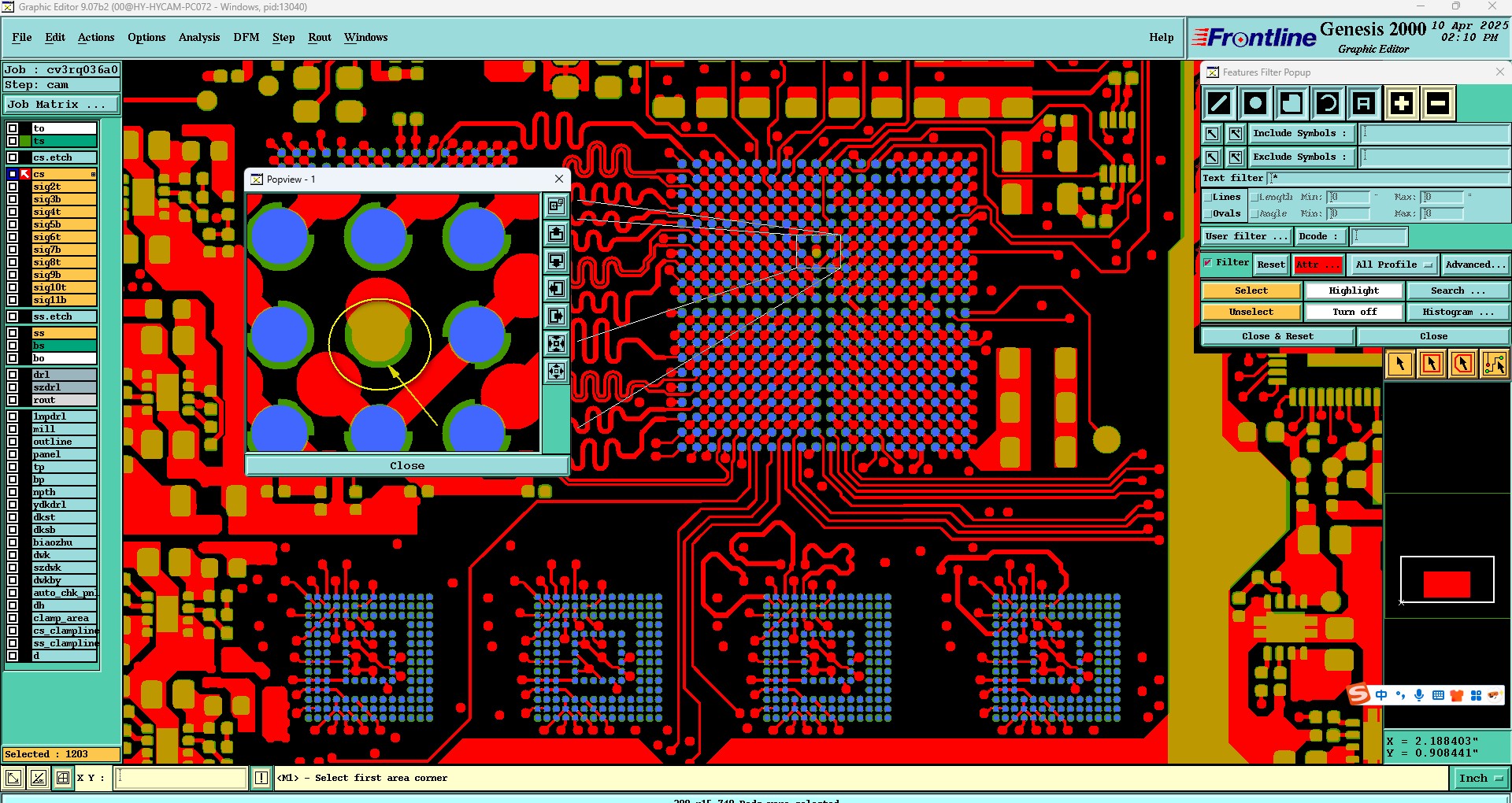Select the negative polarity minus icon
This screenshot has width=1512, height=803.
pos(1438,103)
